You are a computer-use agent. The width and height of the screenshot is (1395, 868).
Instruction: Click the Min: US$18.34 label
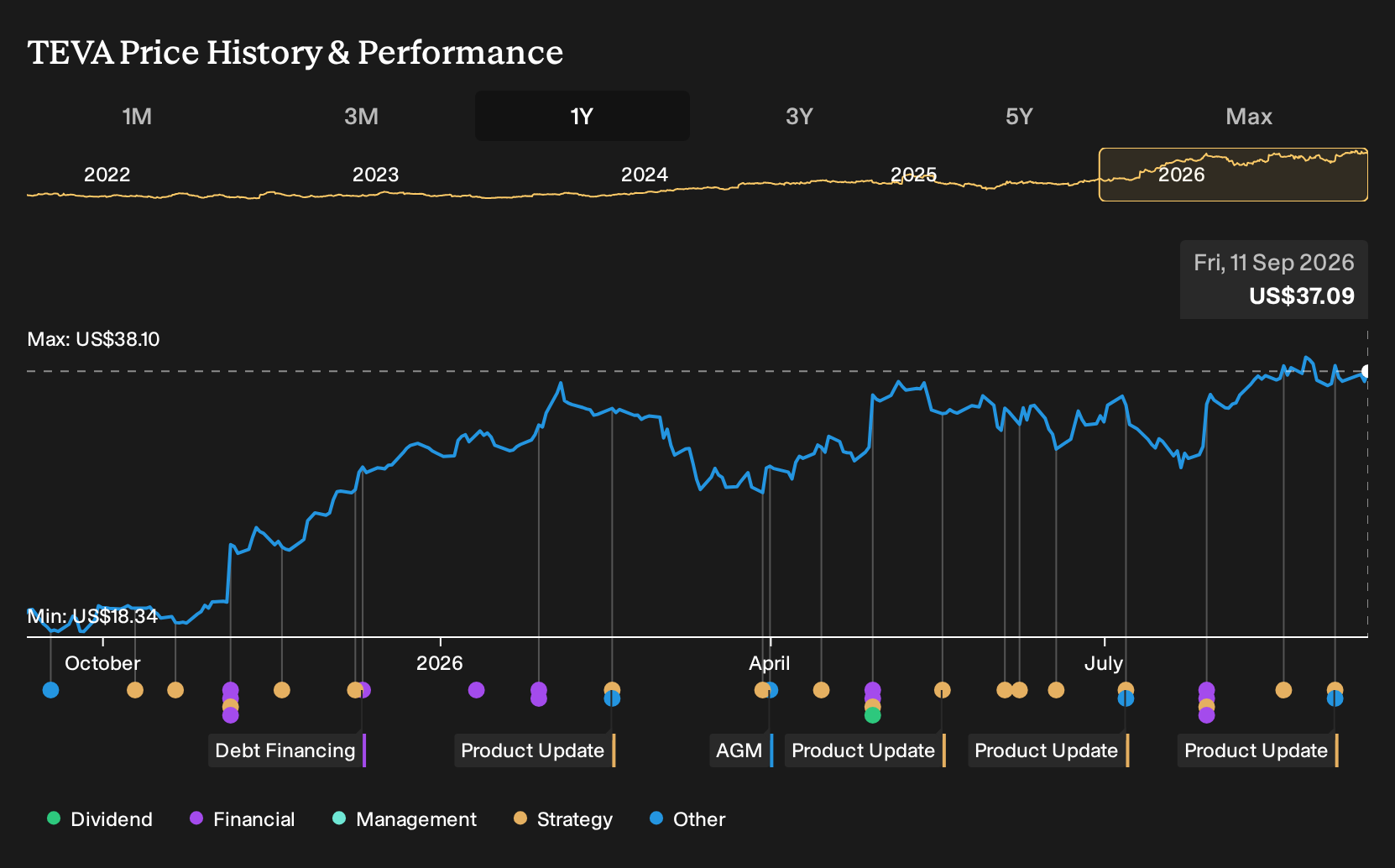pos(92,616)
